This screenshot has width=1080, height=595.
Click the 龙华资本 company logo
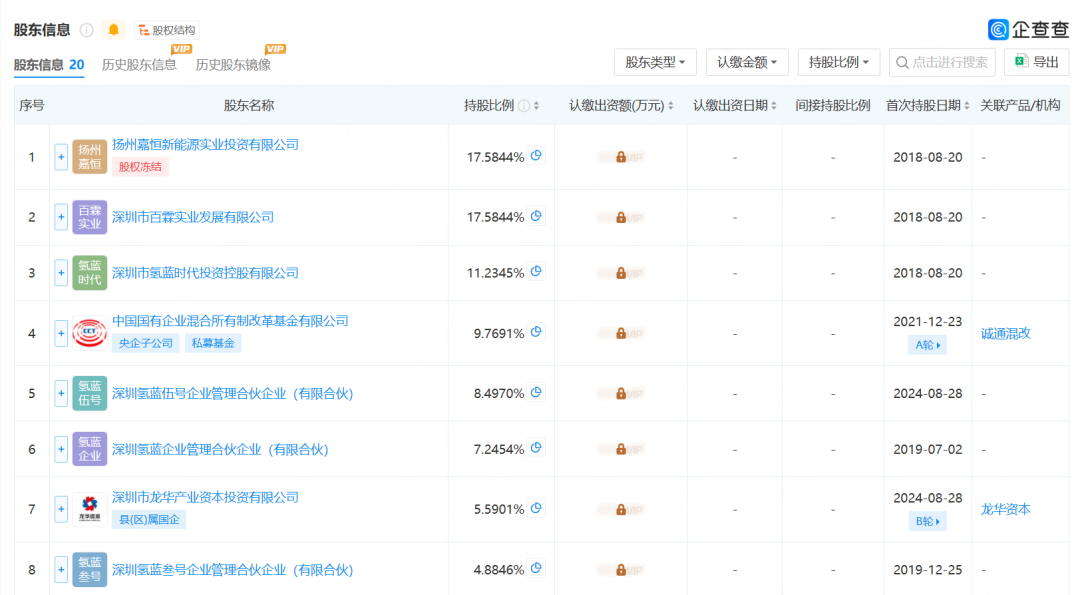90,509
